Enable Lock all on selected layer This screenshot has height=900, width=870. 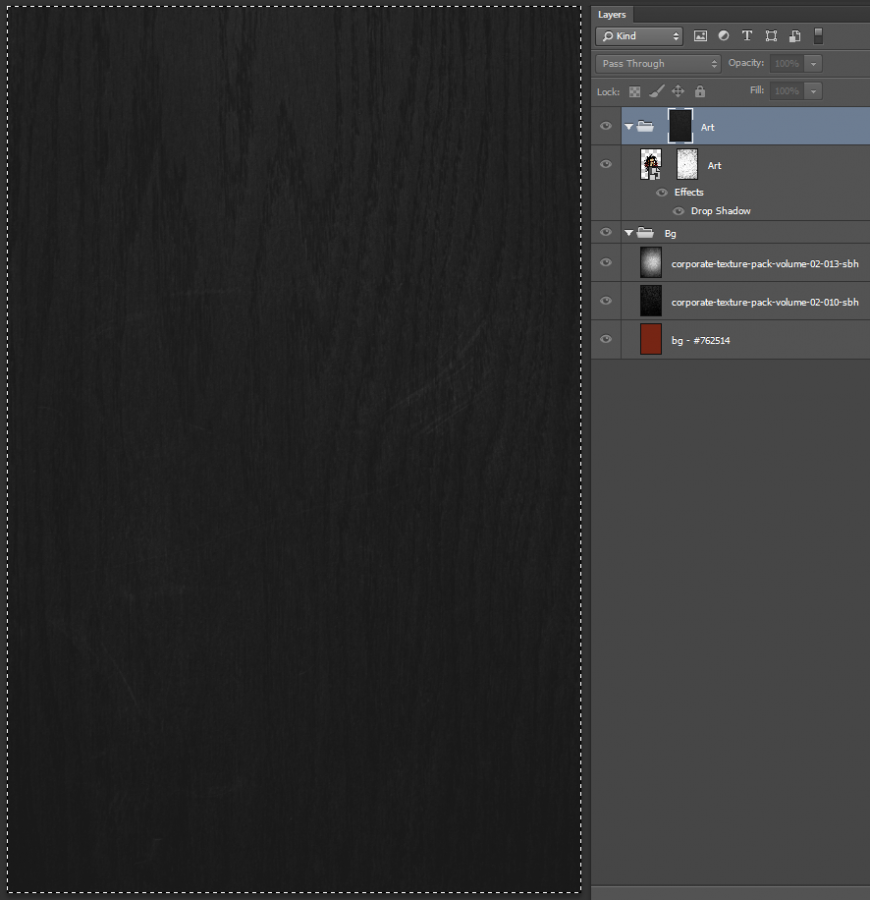click(x=700, y=91)
